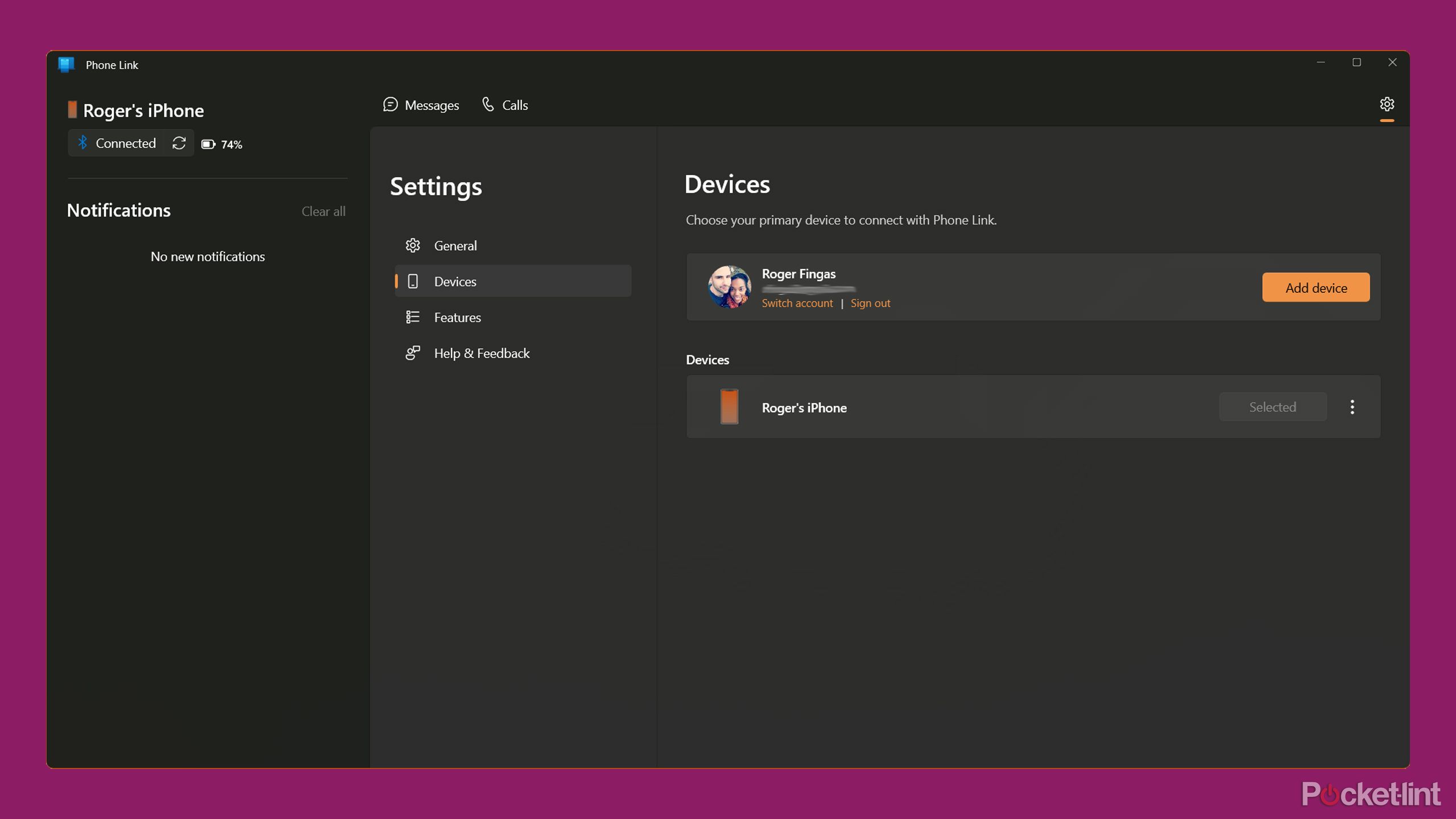Select Devices settings section
1456x819 pixels.
pyautogui.click(x=513, y=281)
